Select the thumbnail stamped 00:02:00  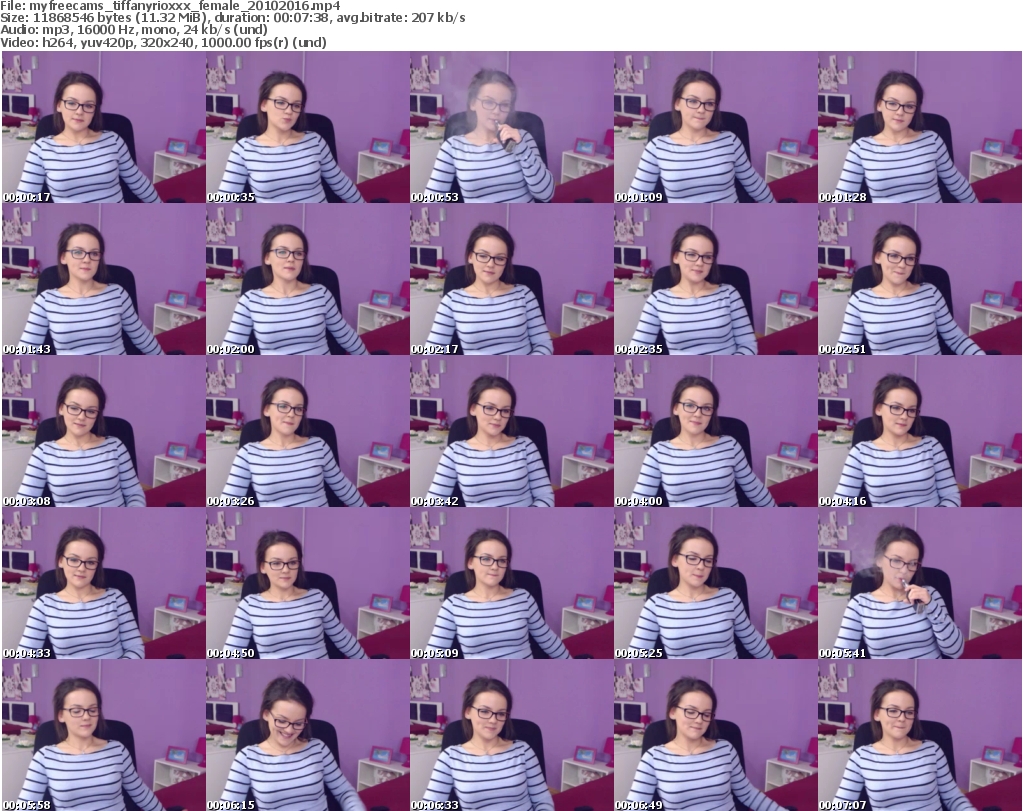coord(308,279)
